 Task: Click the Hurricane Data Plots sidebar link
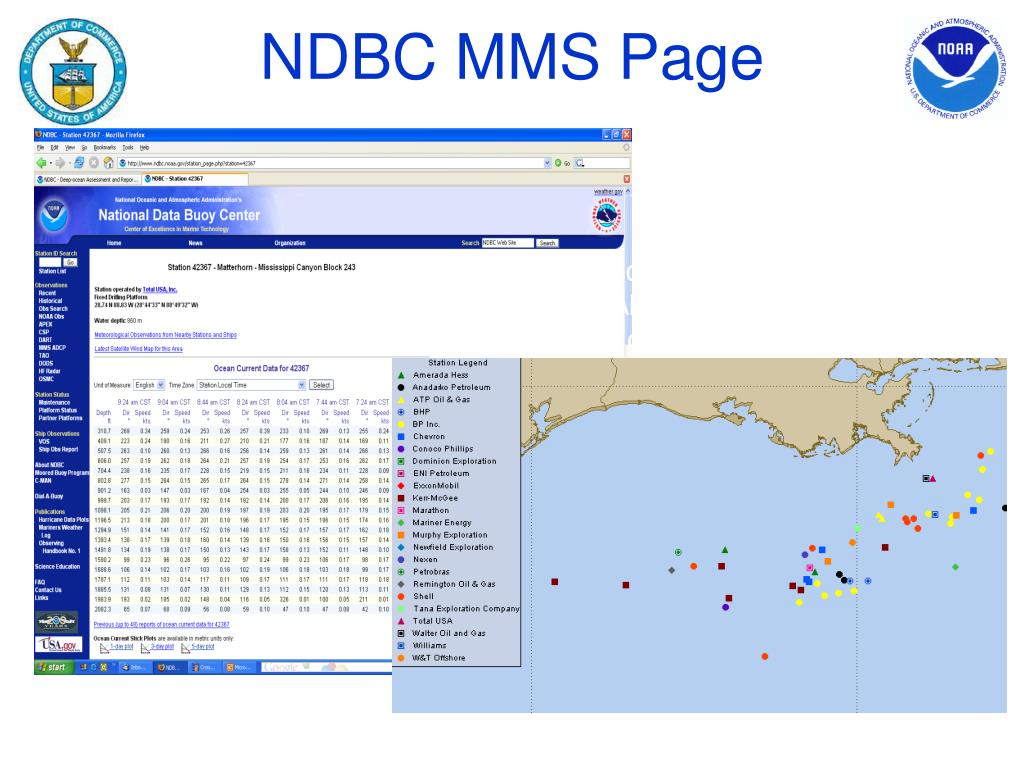point(63,520)
